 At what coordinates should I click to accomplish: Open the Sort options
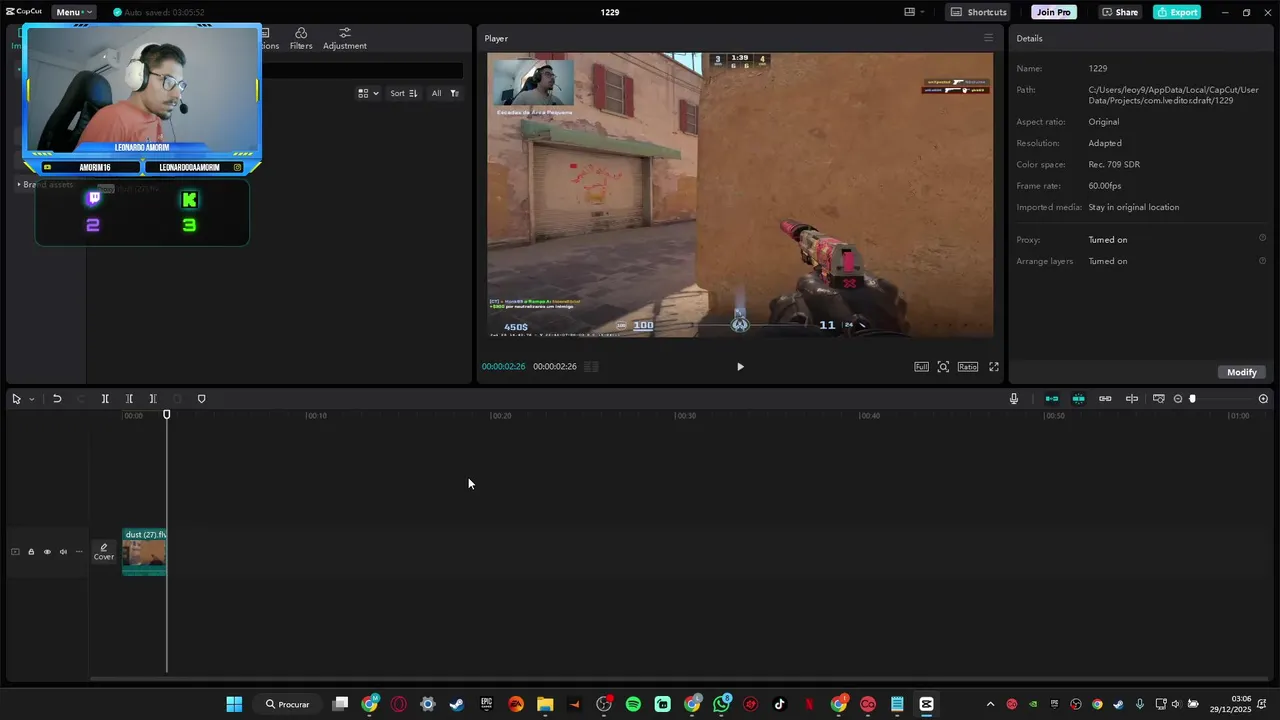404,93
